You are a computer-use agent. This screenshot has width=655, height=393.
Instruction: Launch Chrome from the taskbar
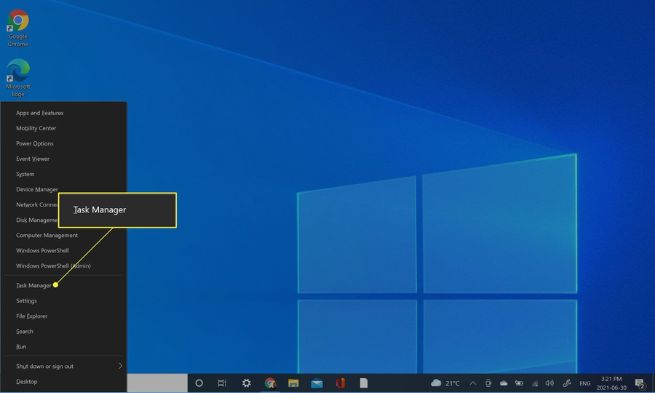pos(270,383)
